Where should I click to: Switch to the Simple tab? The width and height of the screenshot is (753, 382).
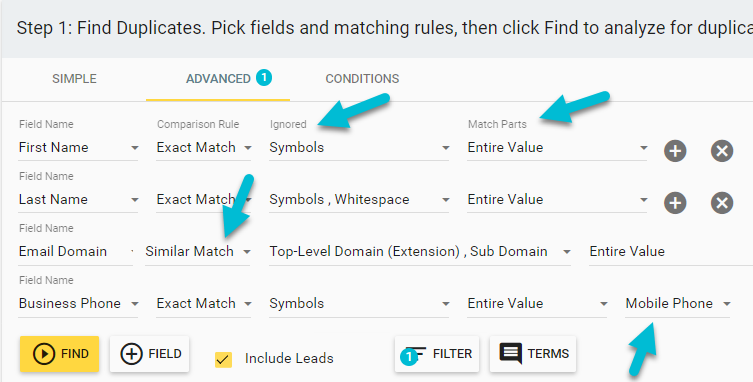[x=74, y=79]
